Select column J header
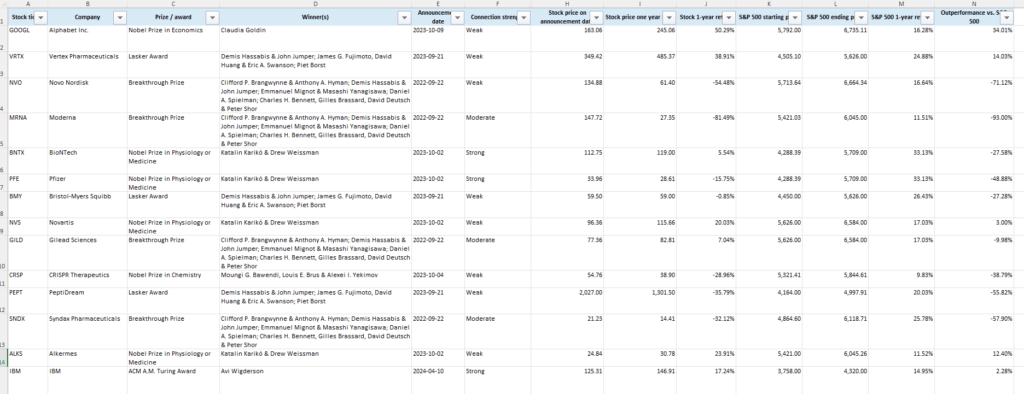Screen dimensions: 1024x394 (x=706, y=4)
